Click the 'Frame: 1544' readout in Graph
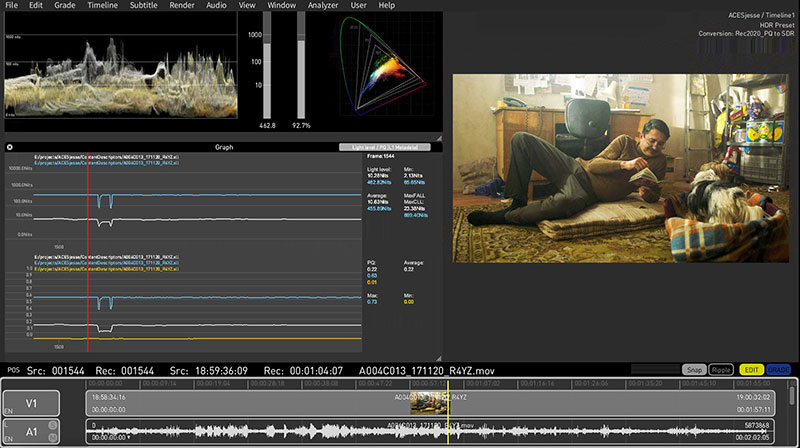 (x=381, y=156)
